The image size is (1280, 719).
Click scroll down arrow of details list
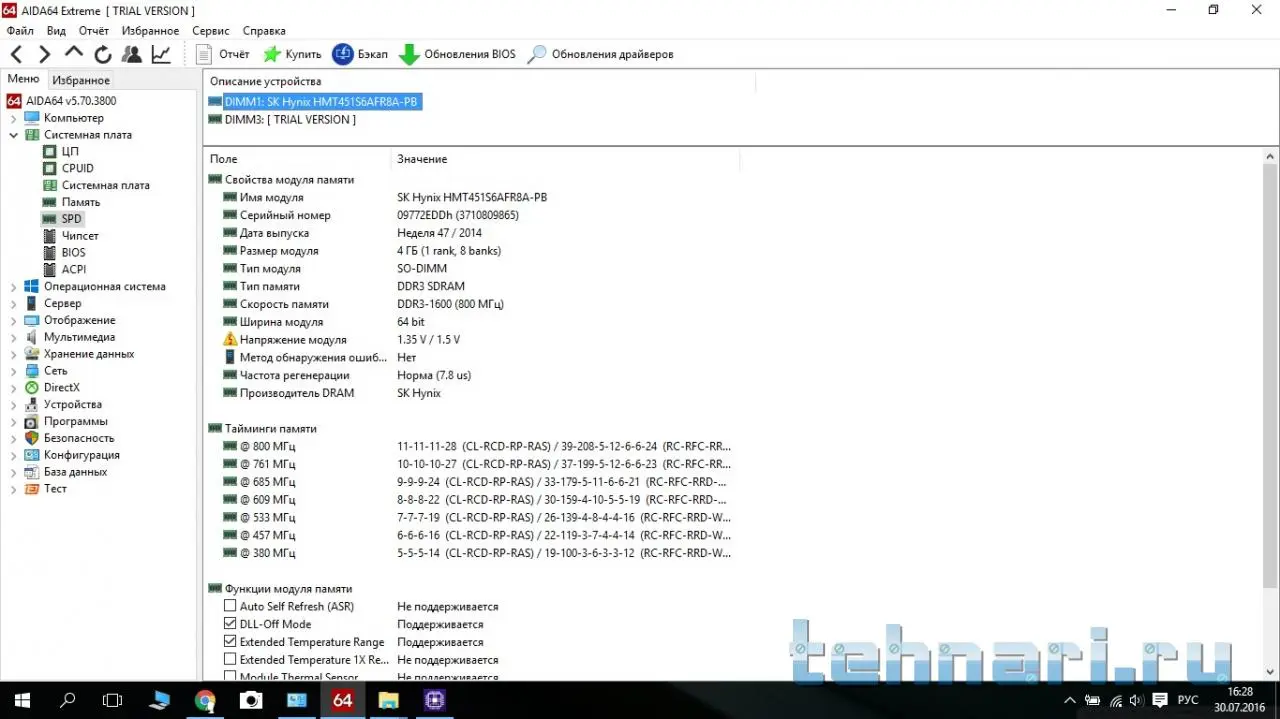click(x=1270, y=672)
